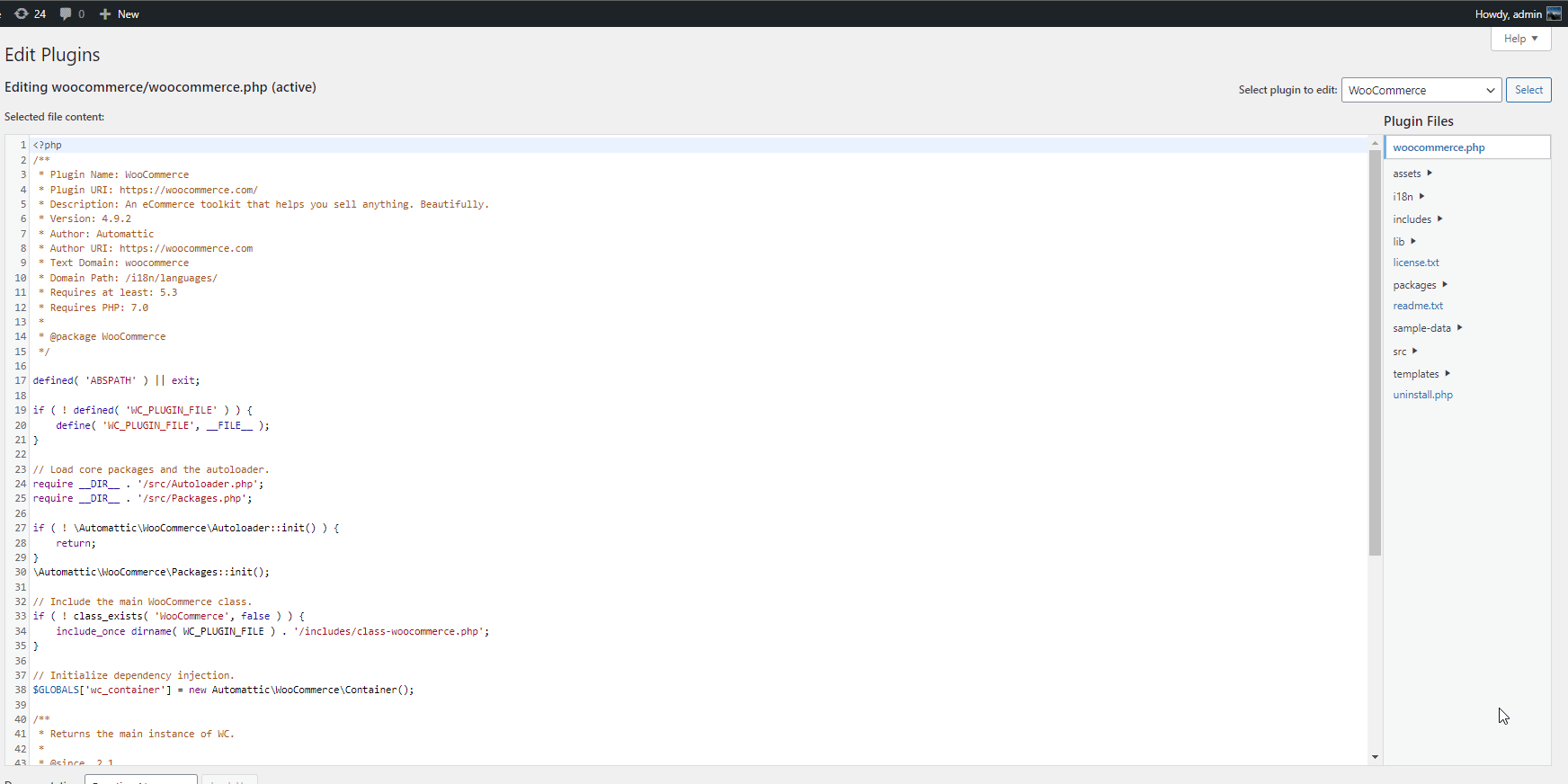The height and width of the screenshot is (784, 1568).
Task: Expand the src folder
Action: tap(1405, 352)
